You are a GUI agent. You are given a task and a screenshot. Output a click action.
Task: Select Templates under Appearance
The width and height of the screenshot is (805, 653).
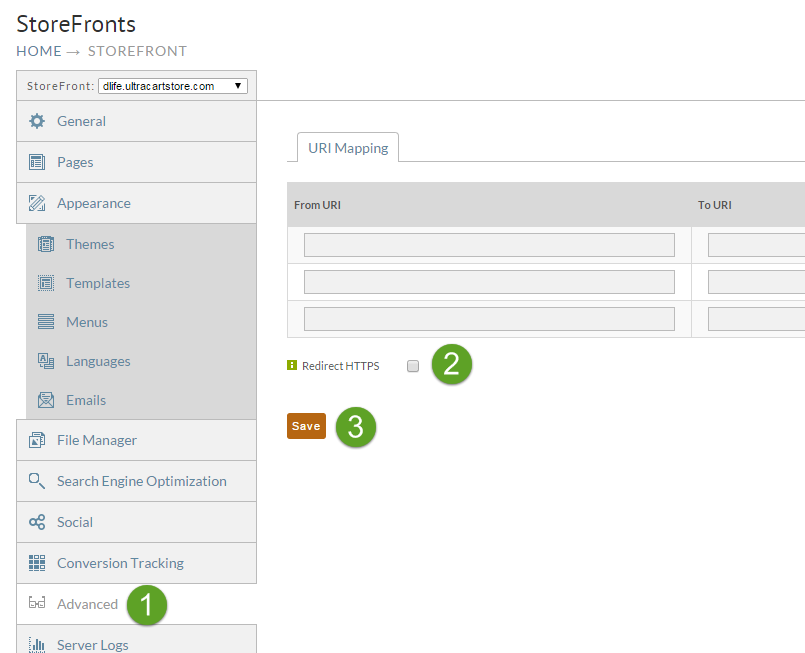pos(141,283)
